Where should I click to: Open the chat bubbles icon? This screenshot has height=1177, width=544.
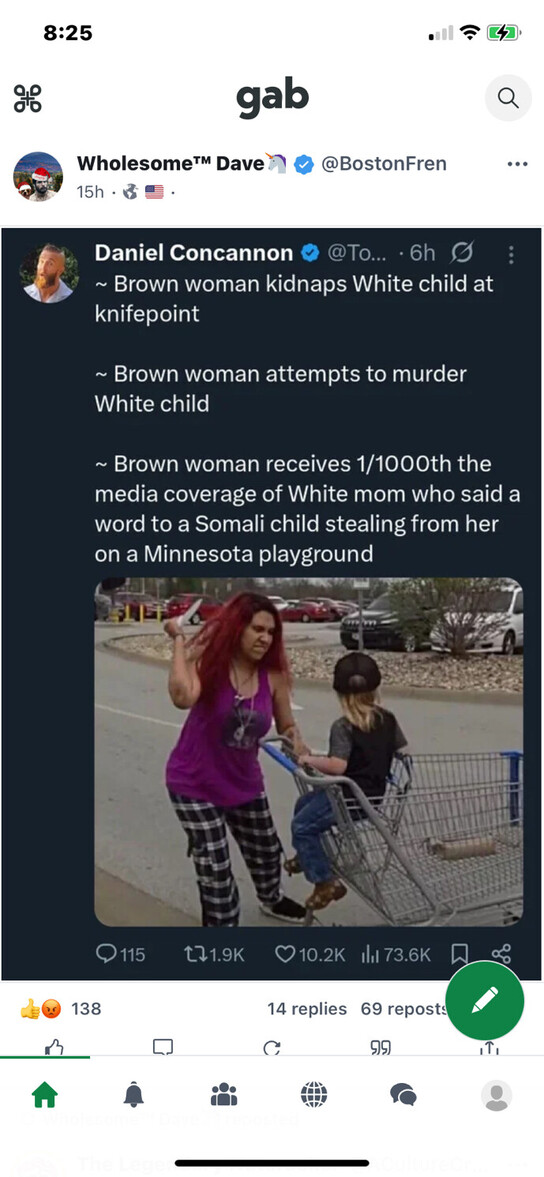tap(404, 1096)
